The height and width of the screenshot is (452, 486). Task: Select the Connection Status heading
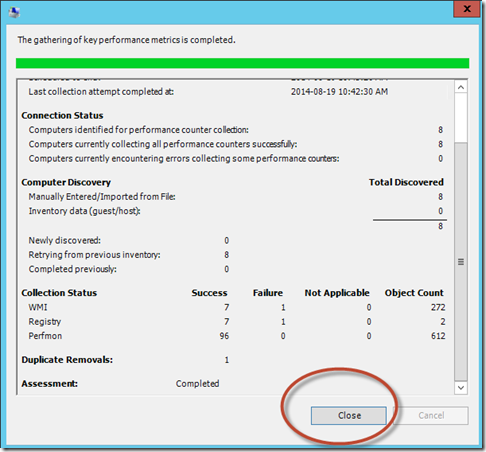[62, 116]
